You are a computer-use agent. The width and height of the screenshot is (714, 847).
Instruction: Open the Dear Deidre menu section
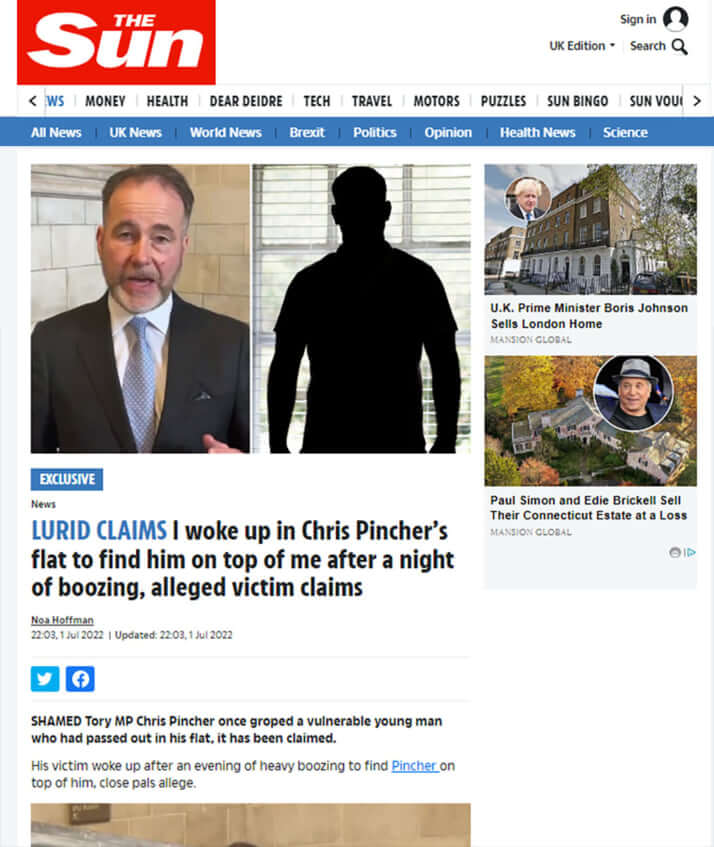(x=246, y=101)
